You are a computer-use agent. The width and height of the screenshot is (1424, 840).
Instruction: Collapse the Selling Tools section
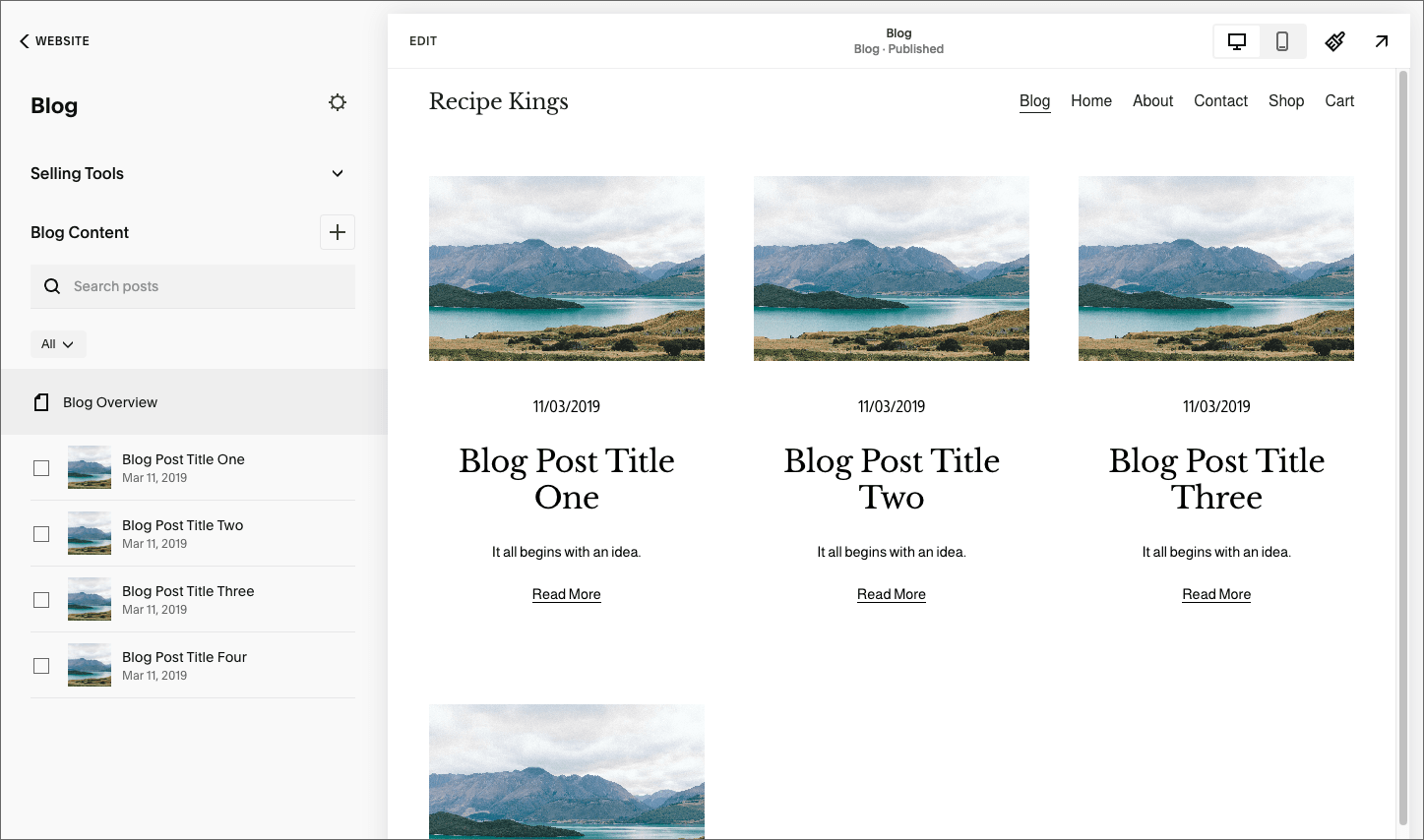click(x=338, y=173)
